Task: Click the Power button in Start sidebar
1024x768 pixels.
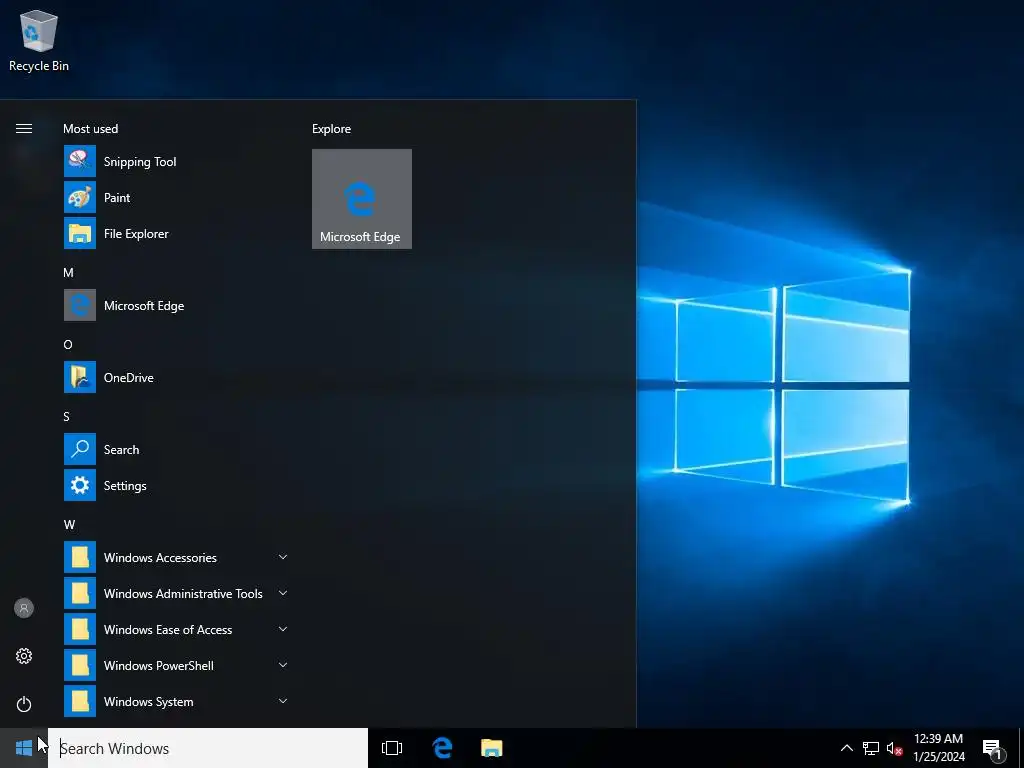Action: (x=24, y=704)
